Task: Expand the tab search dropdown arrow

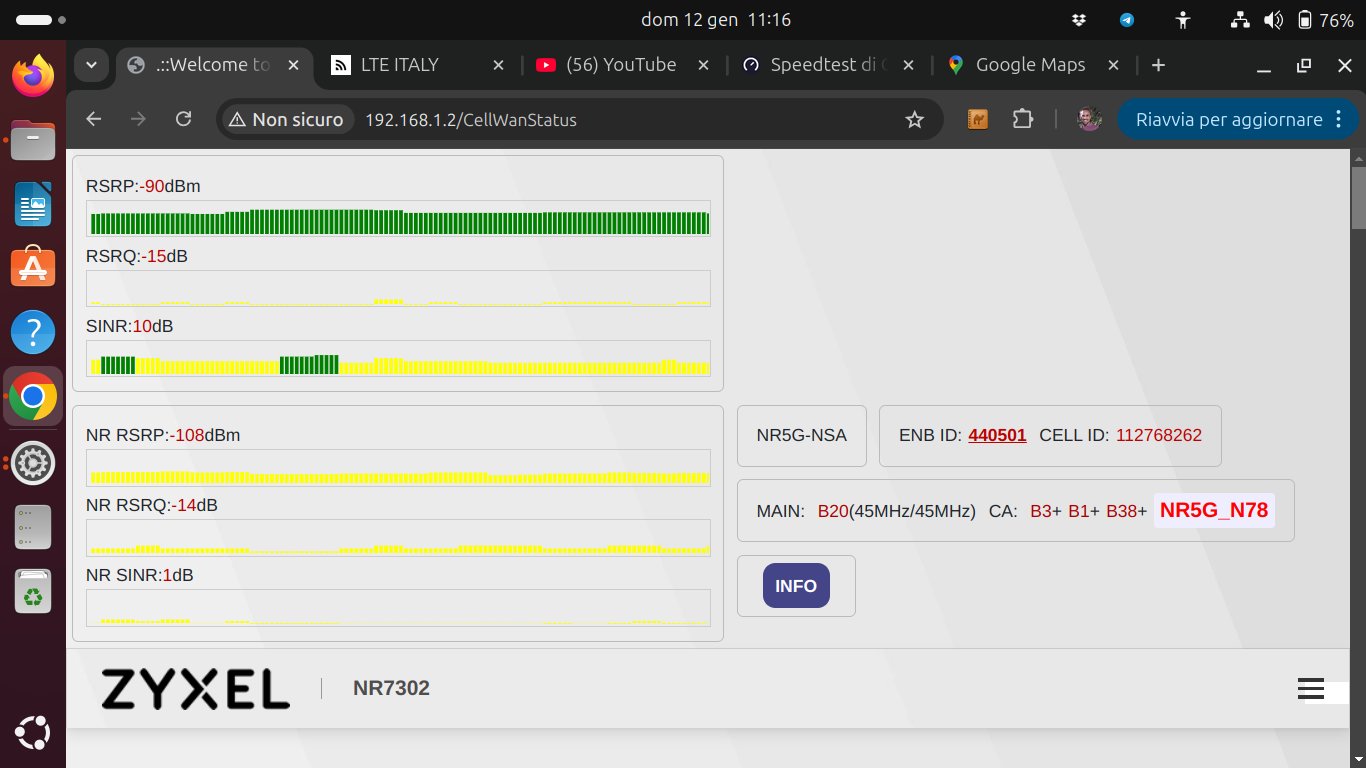Action: 91,65
